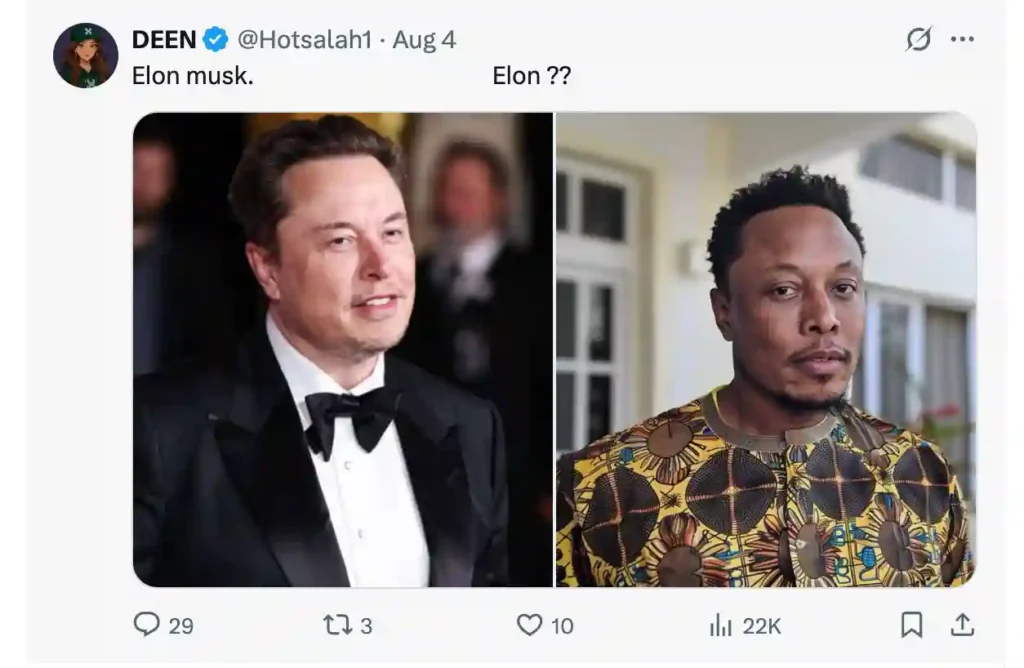This screenshot has height=668, width=1024.
Task: Click the 29 replies count
Action: [181, 626]
